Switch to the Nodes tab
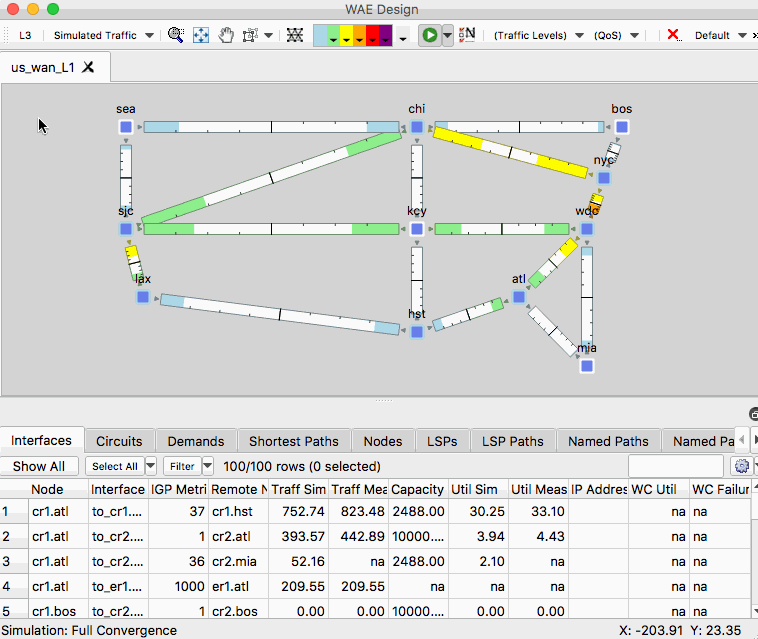Screen dimensions: 758x639 pos(383,441)
